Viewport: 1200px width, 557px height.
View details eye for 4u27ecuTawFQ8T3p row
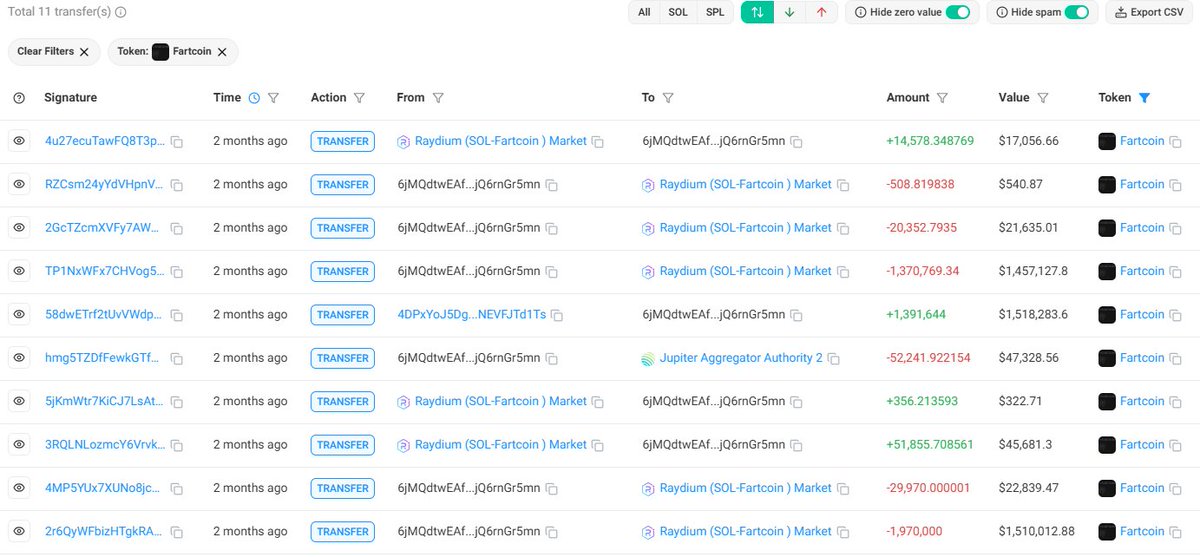[19, 142]
